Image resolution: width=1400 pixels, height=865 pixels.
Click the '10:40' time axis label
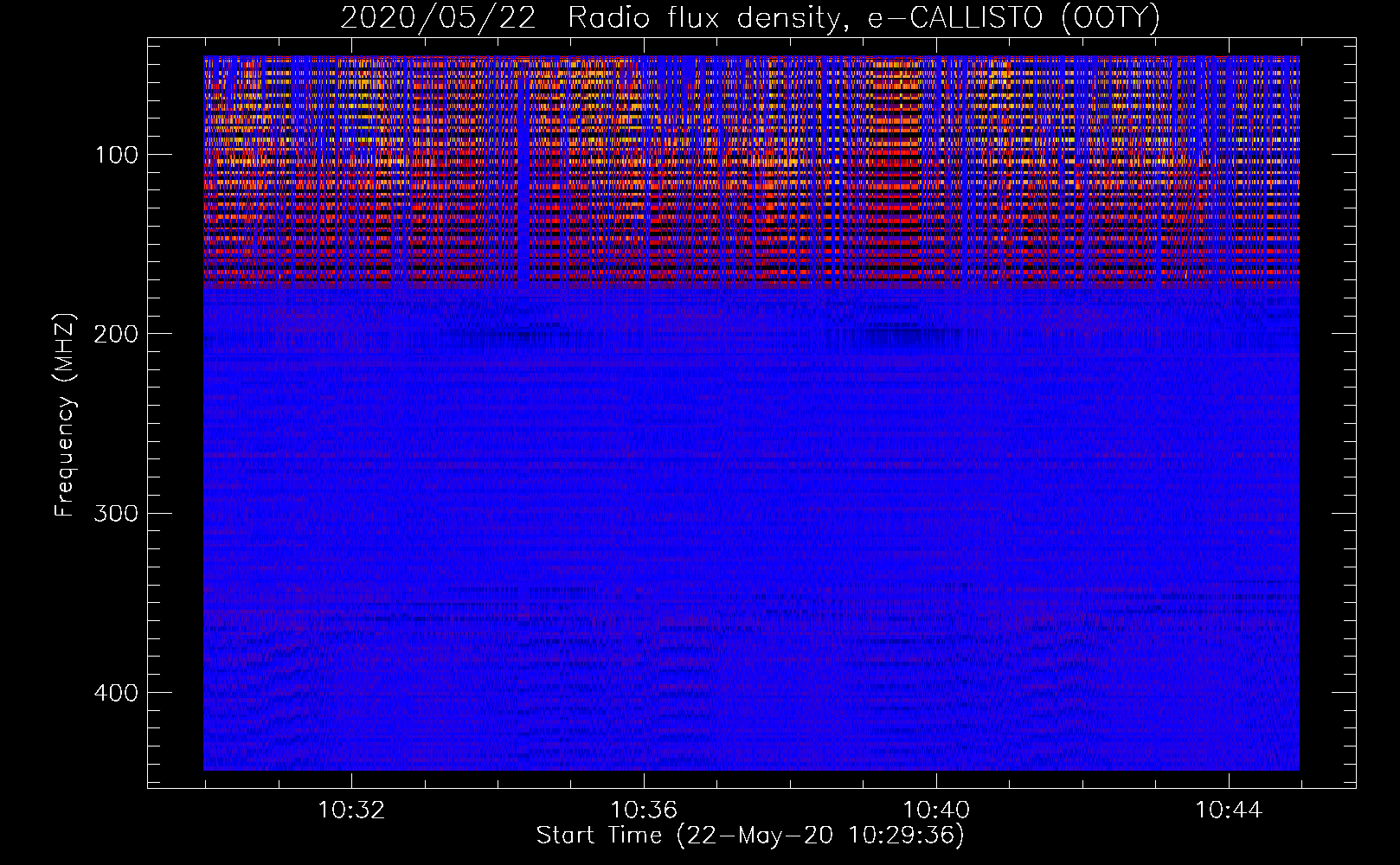click(936, 811)
